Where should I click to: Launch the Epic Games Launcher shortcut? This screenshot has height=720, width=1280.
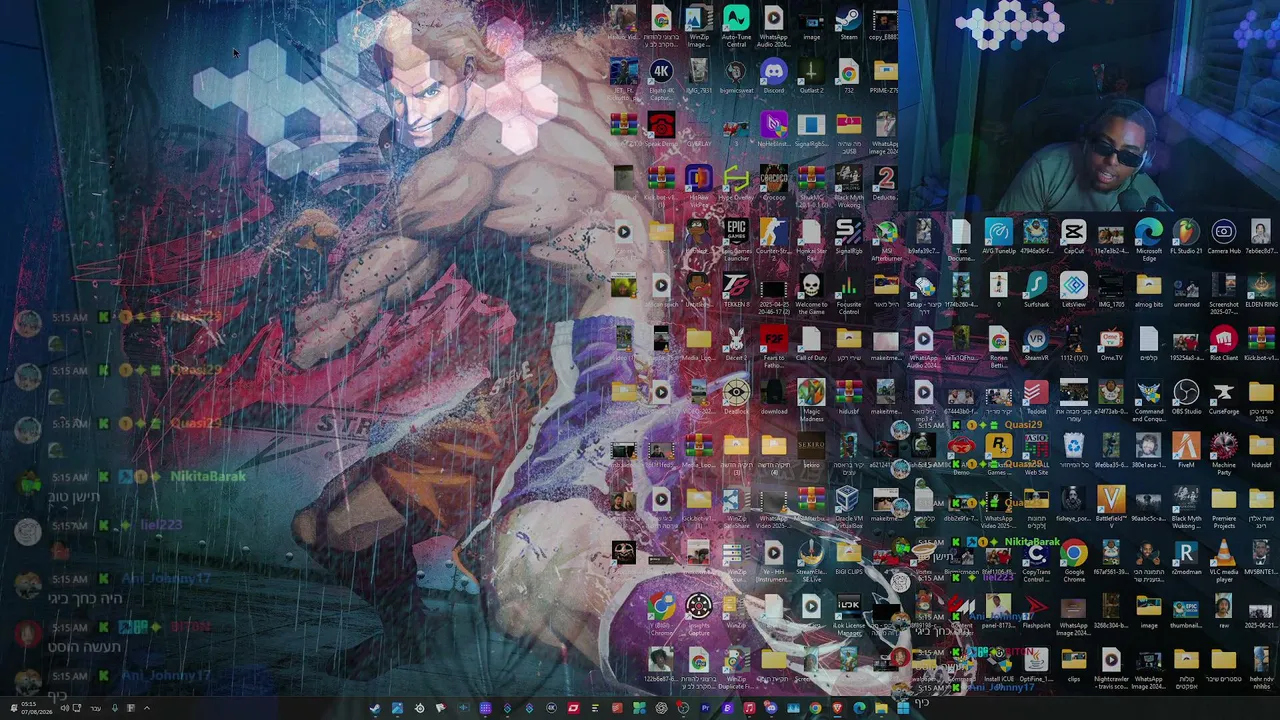click(x=736, y=241)
